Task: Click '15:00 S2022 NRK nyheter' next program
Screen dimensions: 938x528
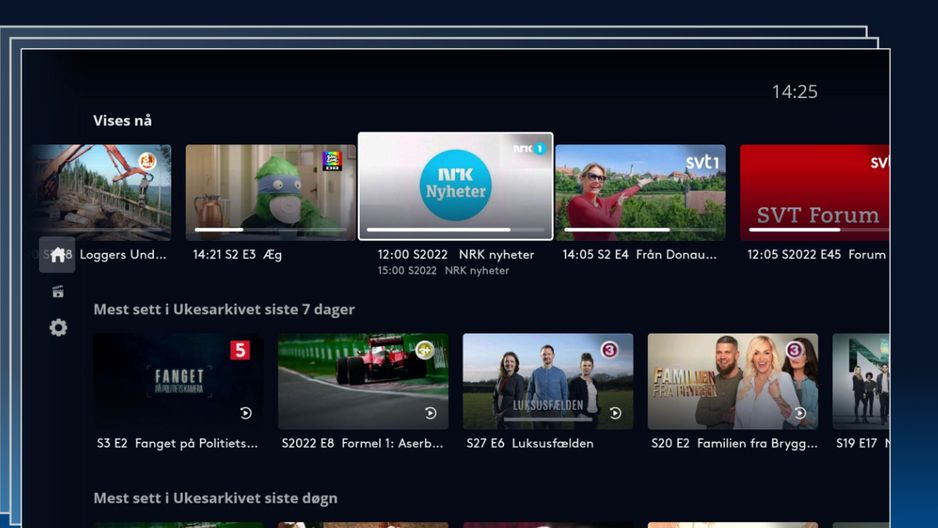Action: (x=443, y=271)
